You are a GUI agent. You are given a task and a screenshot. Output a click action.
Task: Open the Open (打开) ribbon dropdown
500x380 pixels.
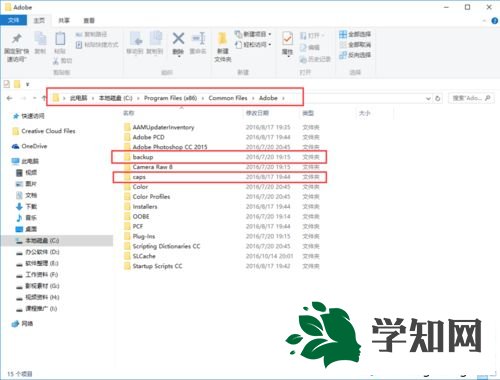[312, 35]
